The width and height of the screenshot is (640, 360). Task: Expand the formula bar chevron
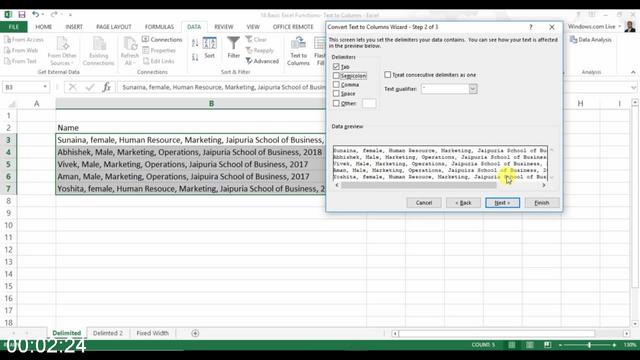(633, 87)
